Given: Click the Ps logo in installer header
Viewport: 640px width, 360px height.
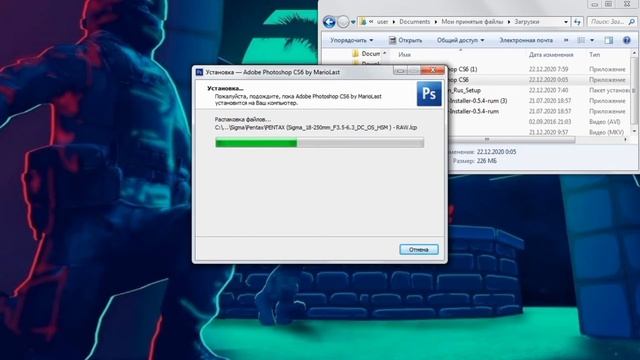Looking at the screenshot, I should point(429,93).
